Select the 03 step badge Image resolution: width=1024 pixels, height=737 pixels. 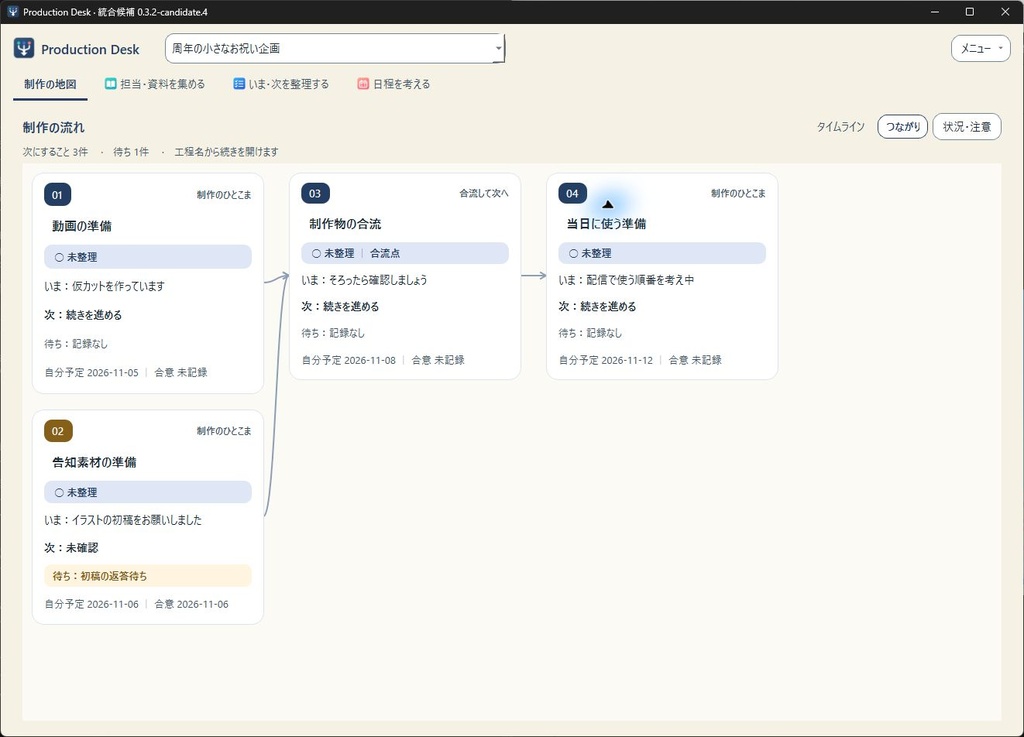315,193
